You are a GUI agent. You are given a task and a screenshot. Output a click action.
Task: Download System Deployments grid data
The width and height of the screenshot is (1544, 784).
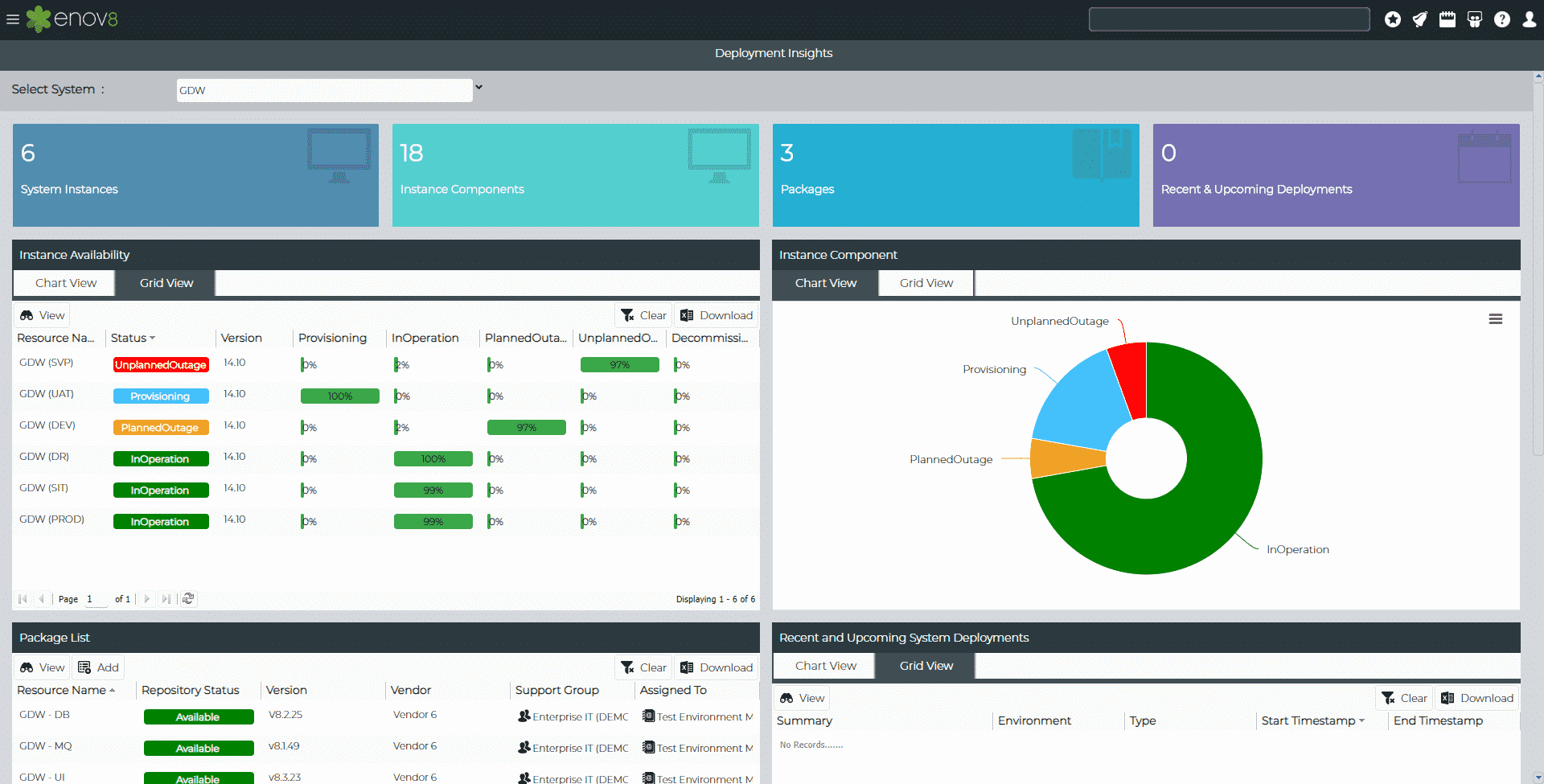(x=1477, y=698)
